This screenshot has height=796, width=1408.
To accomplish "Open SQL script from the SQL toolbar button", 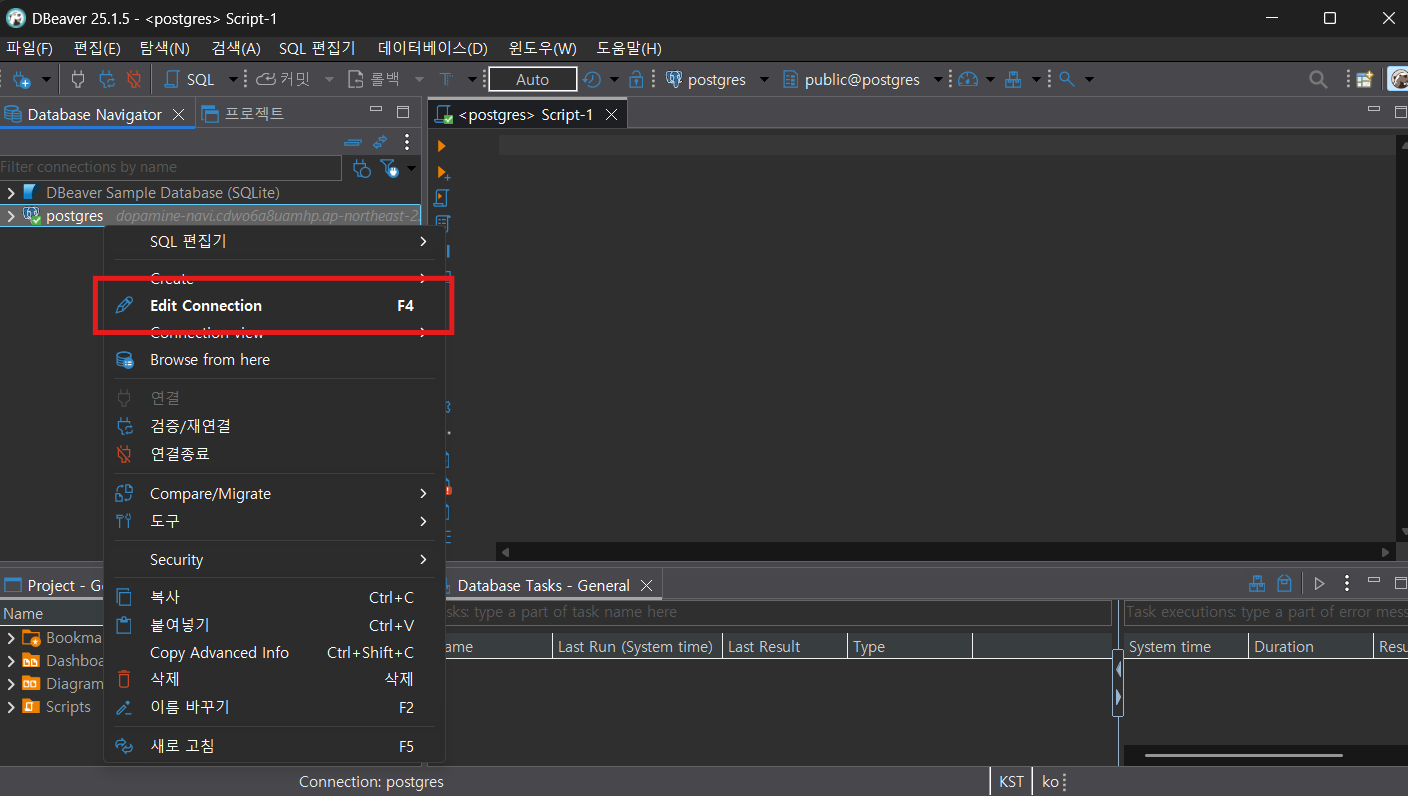I will pyautogui.click(x=190, y=79).
